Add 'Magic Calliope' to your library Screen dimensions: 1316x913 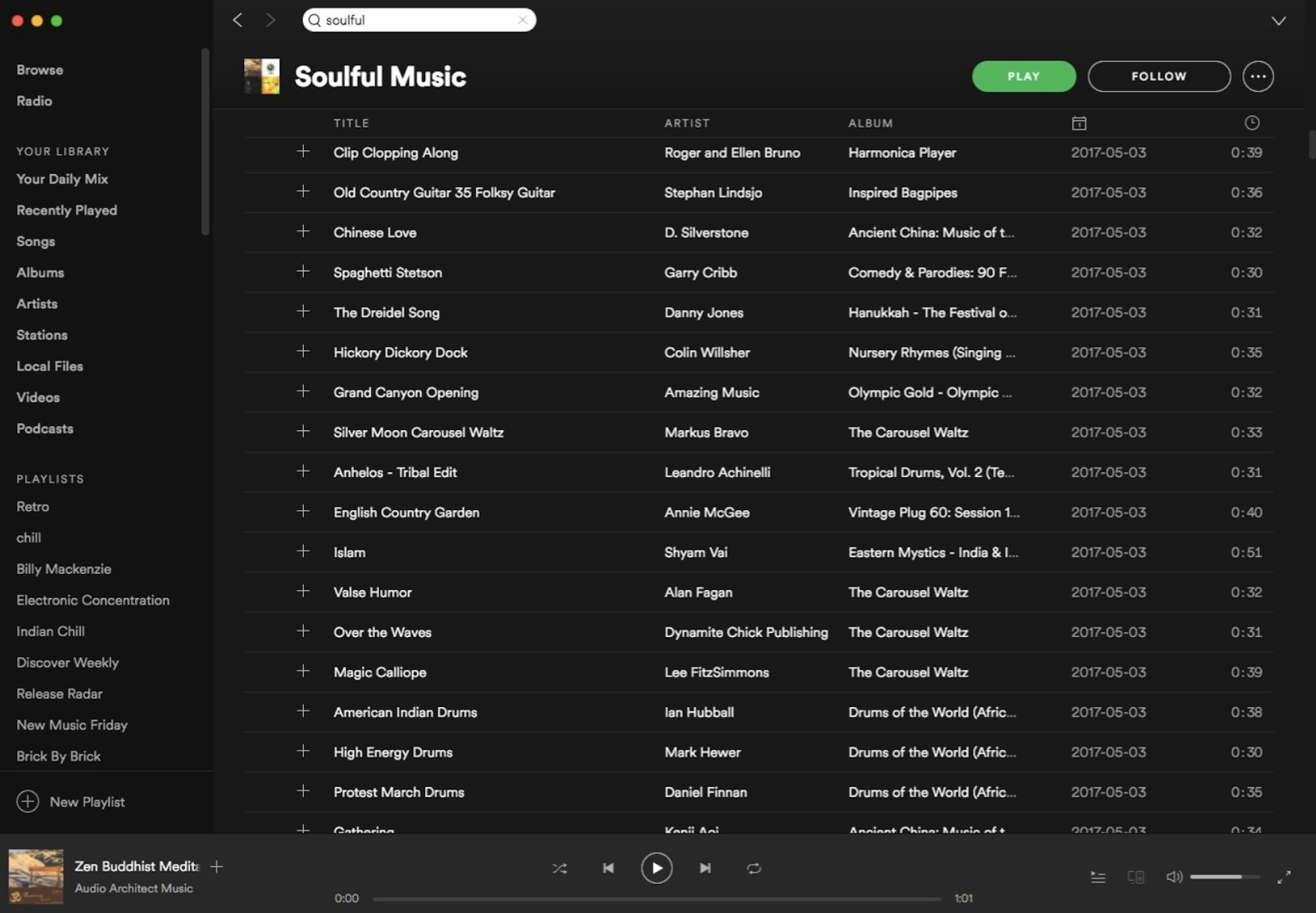click(x=303, y=671)
